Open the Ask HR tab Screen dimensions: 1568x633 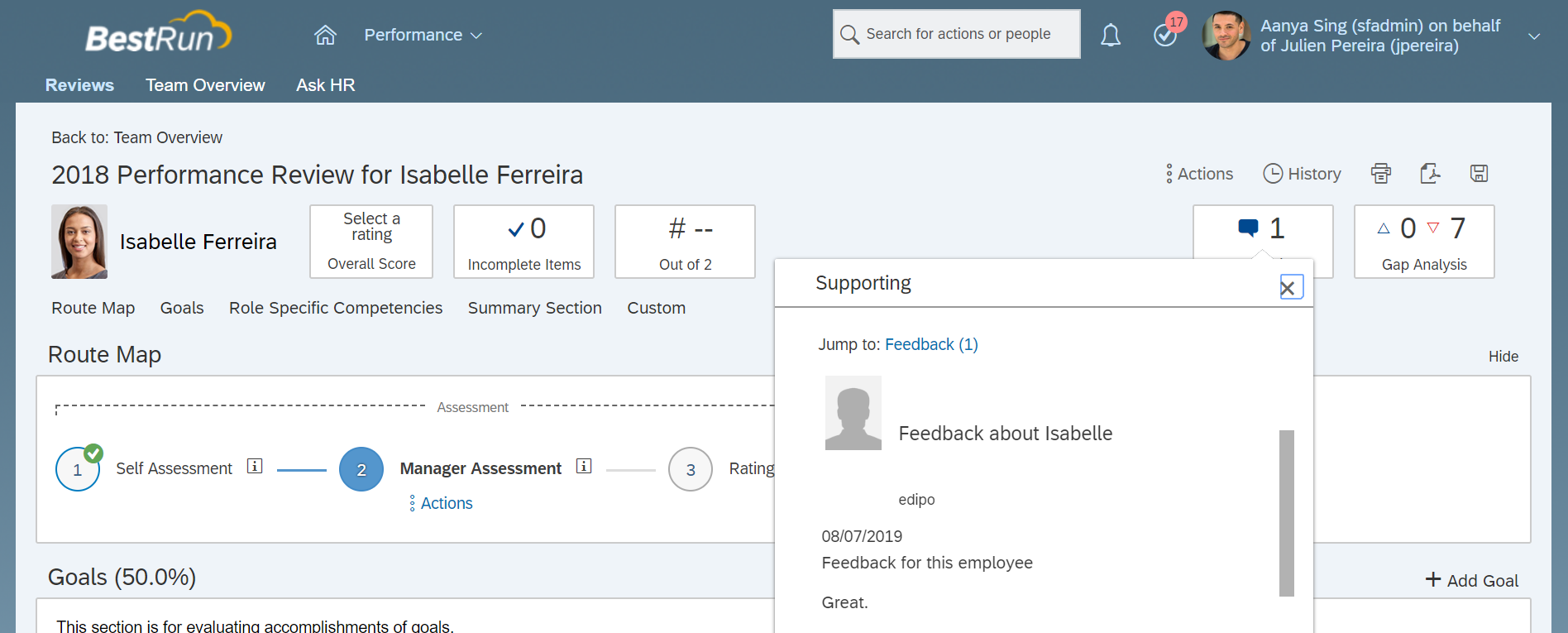(326, 85)
